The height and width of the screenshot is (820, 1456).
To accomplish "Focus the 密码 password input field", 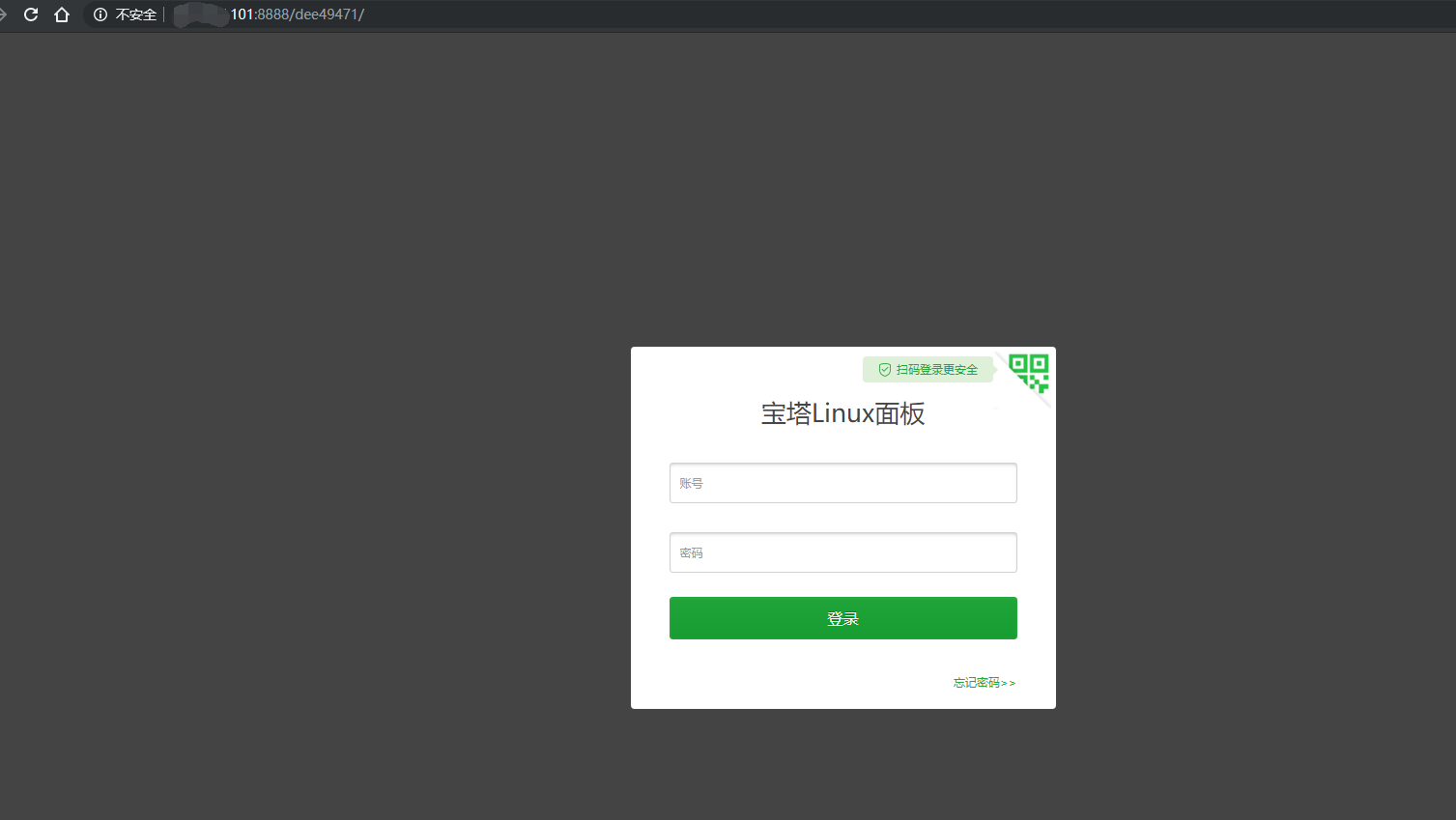I will pyautogui.click(x=842, y=552).
